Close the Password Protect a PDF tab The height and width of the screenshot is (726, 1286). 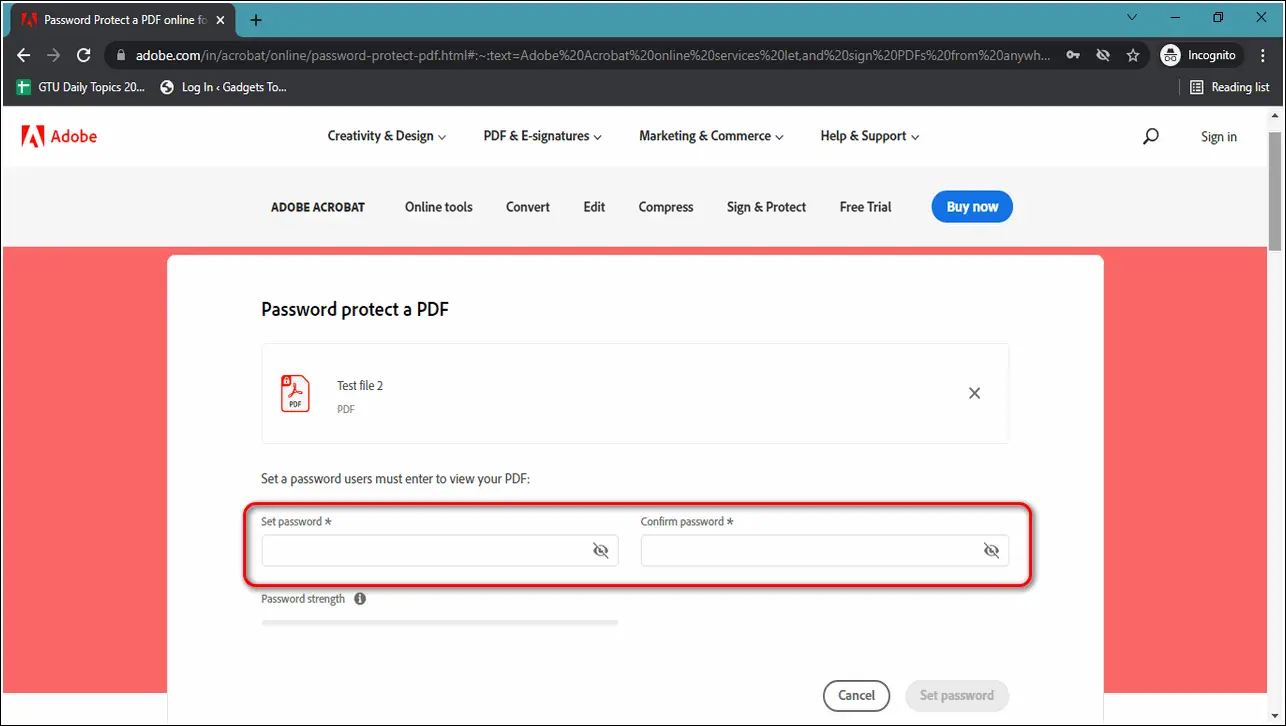pyautogui.click(x=220, y=19)
